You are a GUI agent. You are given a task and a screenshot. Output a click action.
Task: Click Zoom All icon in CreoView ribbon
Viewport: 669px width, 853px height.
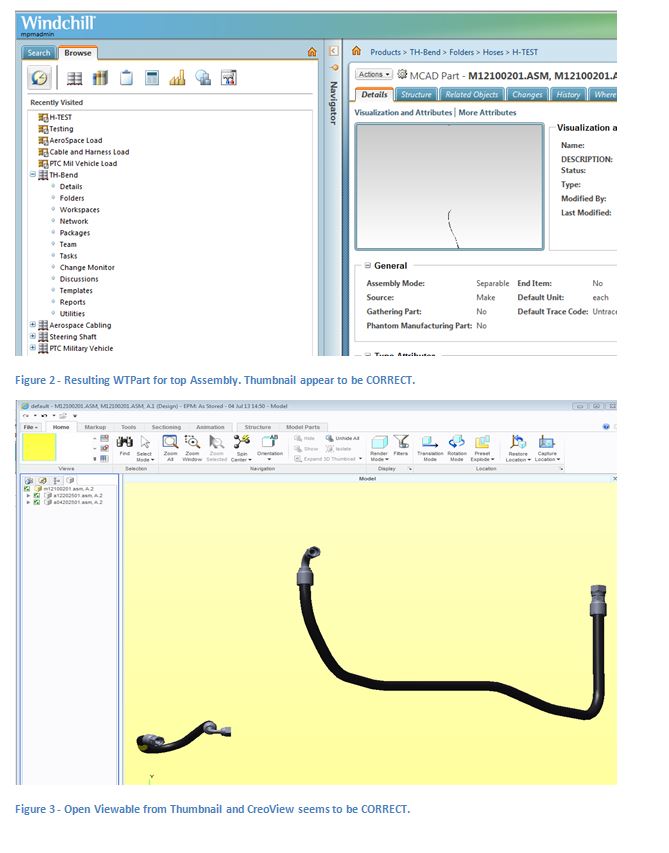coord(170,442)
